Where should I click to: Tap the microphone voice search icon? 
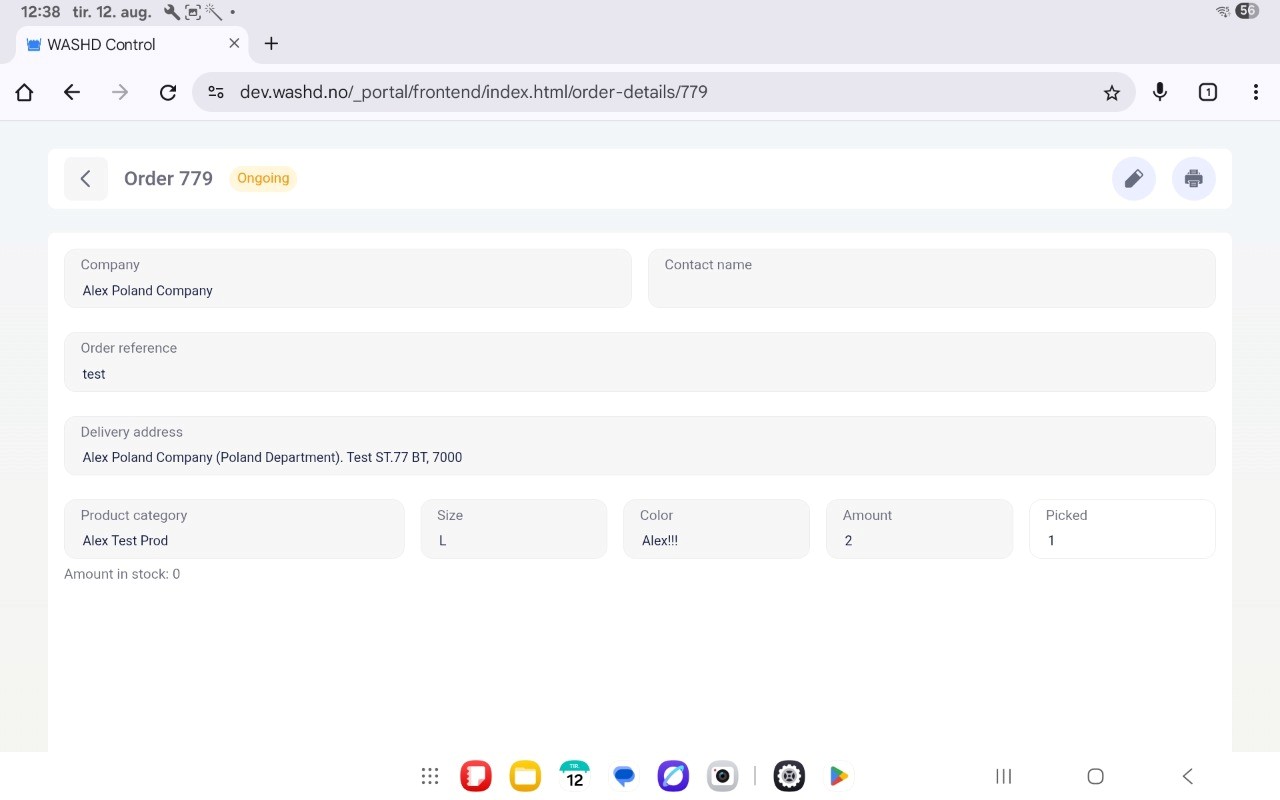[1159, 92]
